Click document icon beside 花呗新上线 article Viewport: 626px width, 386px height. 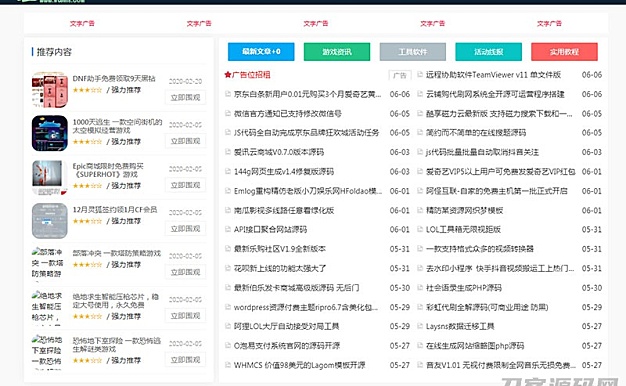click(x=228, y=268)
